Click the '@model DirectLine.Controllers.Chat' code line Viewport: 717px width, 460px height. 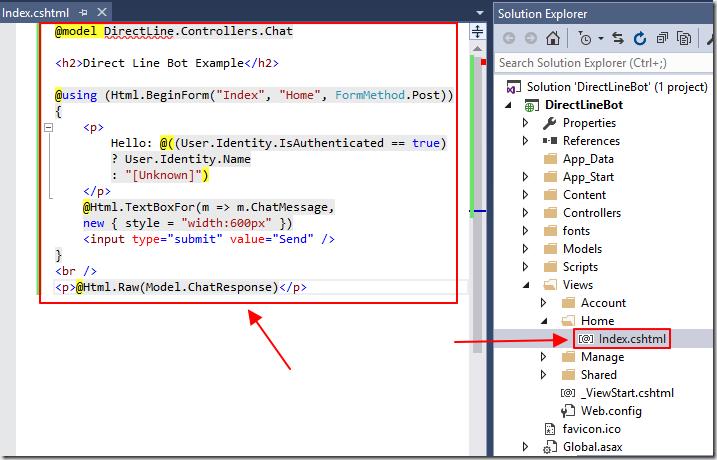point(174,31)
